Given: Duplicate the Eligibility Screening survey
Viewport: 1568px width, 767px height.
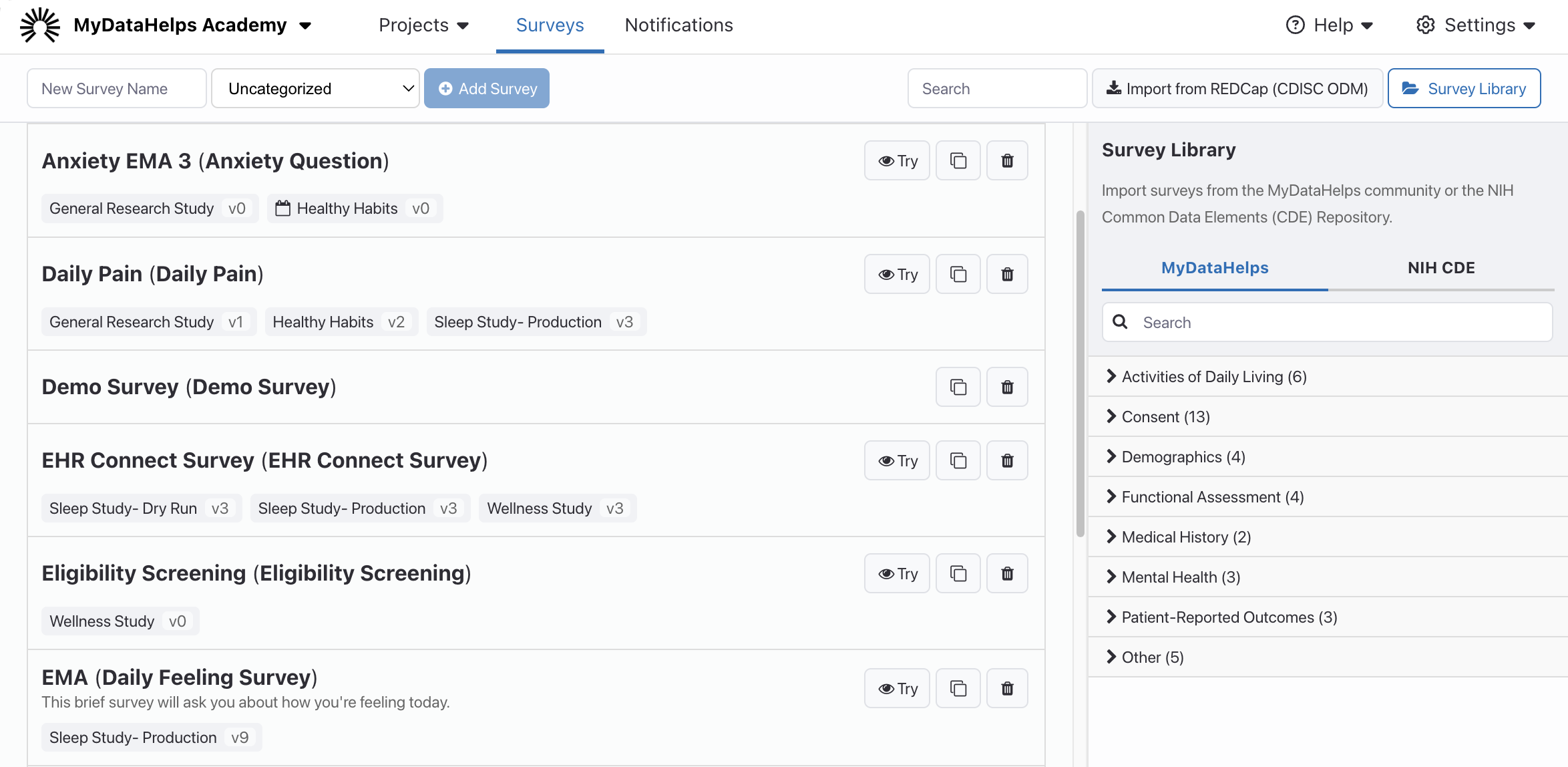Looking at the screenshot, I should (958, 573).
